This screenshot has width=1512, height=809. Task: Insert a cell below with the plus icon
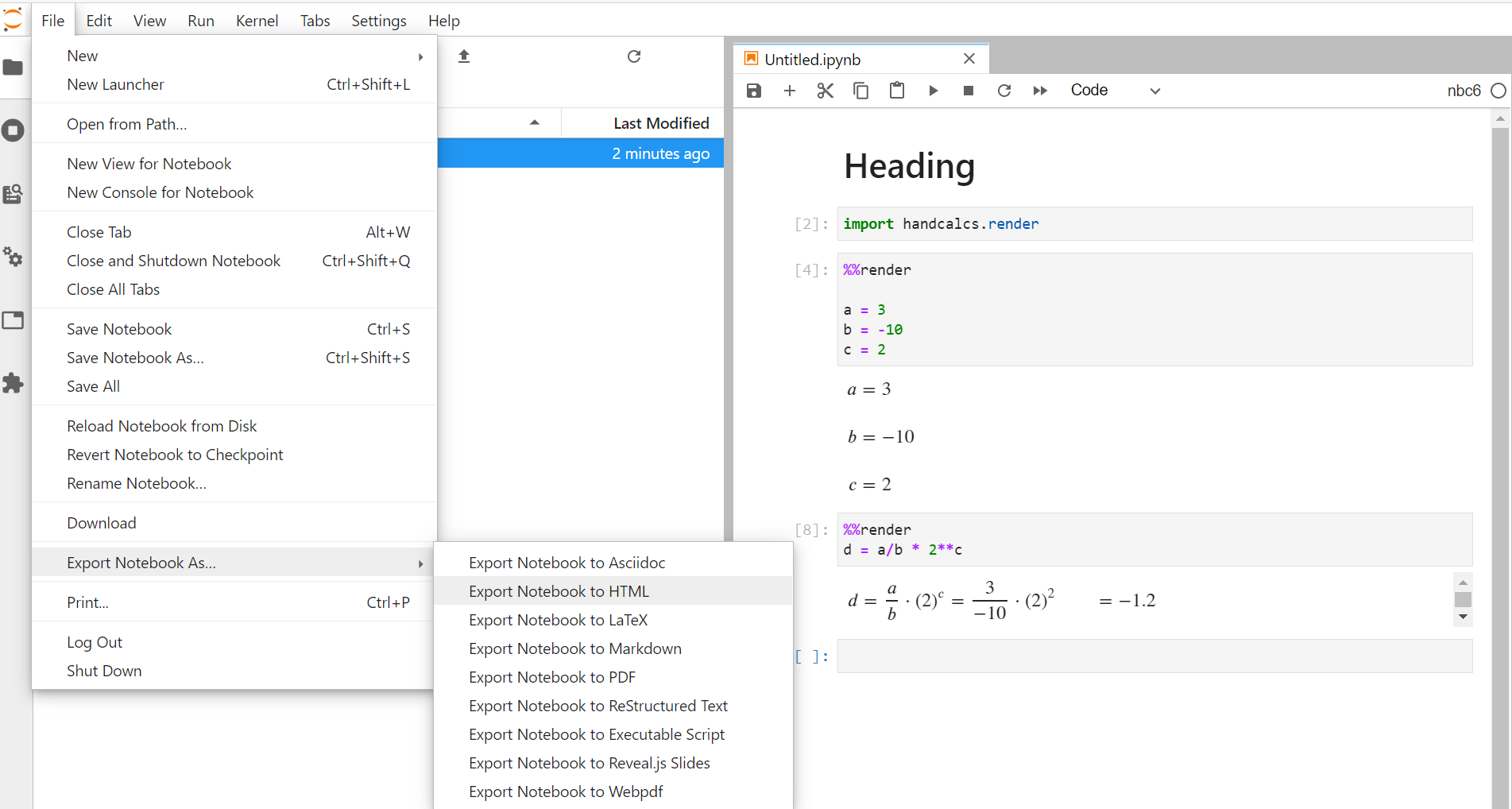pyautogui.click(x=790, y=91)
